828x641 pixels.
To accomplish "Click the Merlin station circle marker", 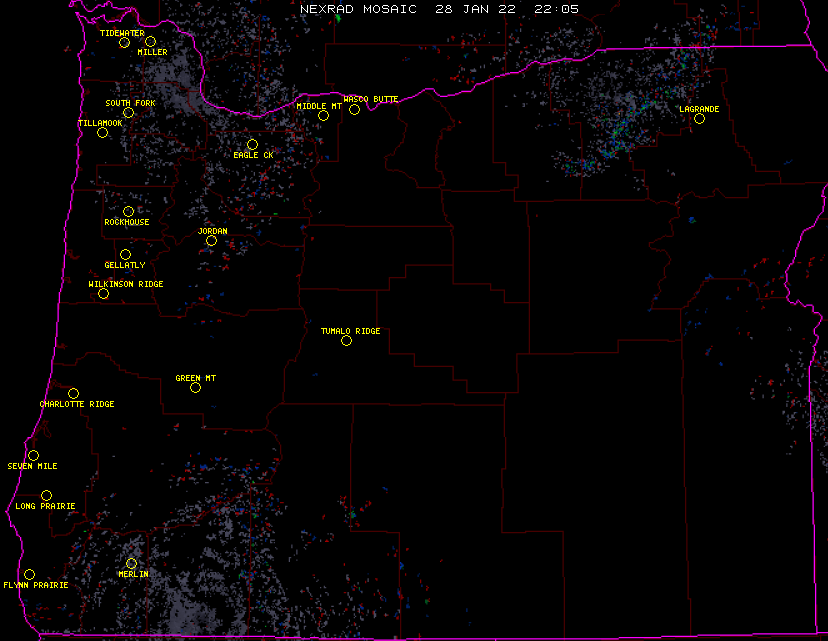I will (x=131, y=563).
